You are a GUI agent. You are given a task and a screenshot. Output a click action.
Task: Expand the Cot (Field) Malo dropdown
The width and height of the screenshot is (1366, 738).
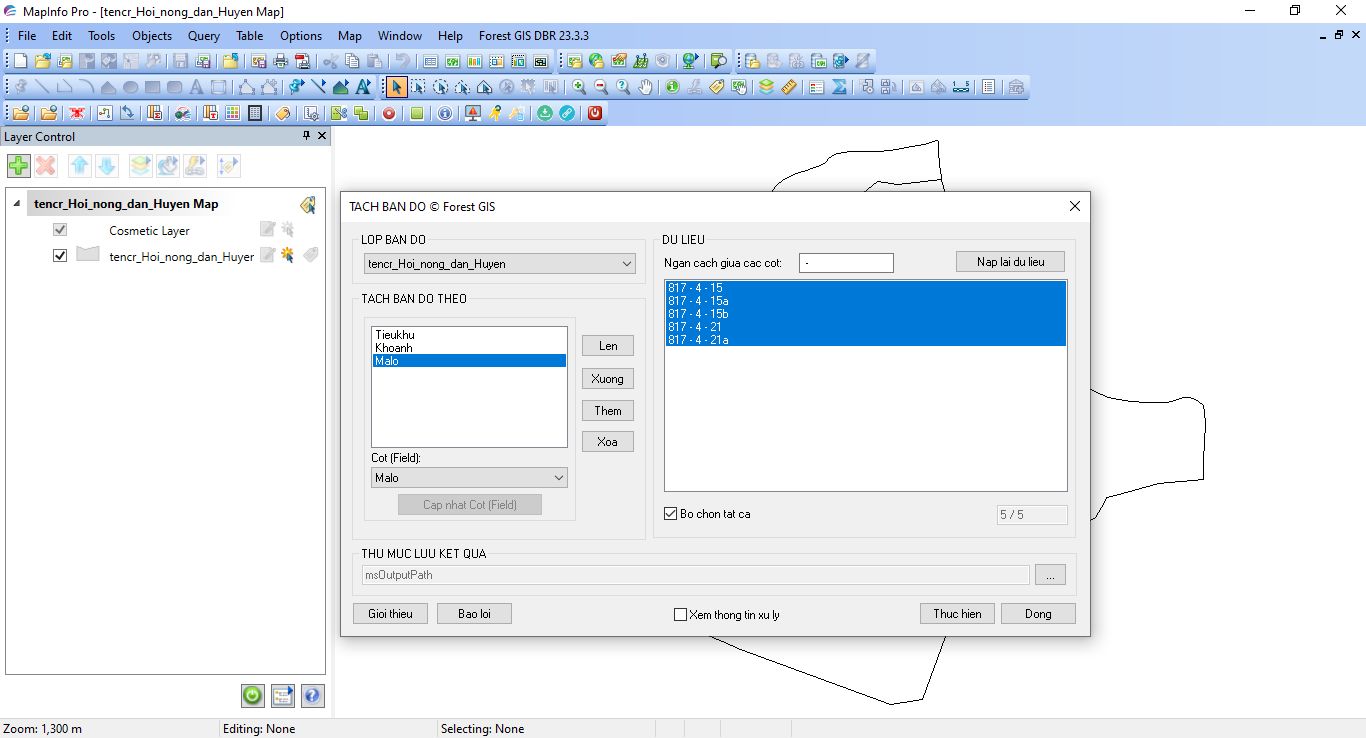pos(558,478)
